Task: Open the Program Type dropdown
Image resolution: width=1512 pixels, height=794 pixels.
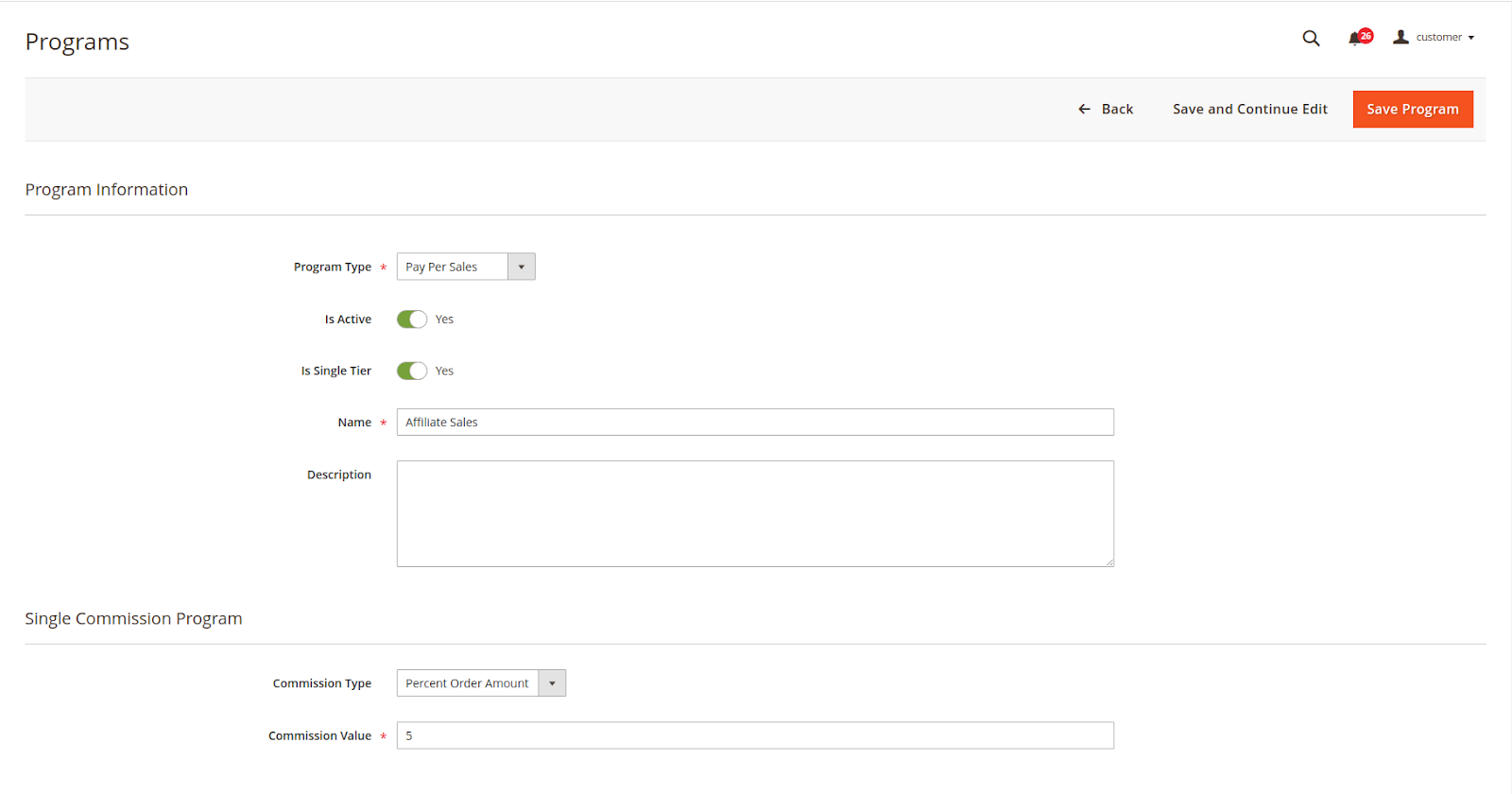Action: click(x=466, y=267)
